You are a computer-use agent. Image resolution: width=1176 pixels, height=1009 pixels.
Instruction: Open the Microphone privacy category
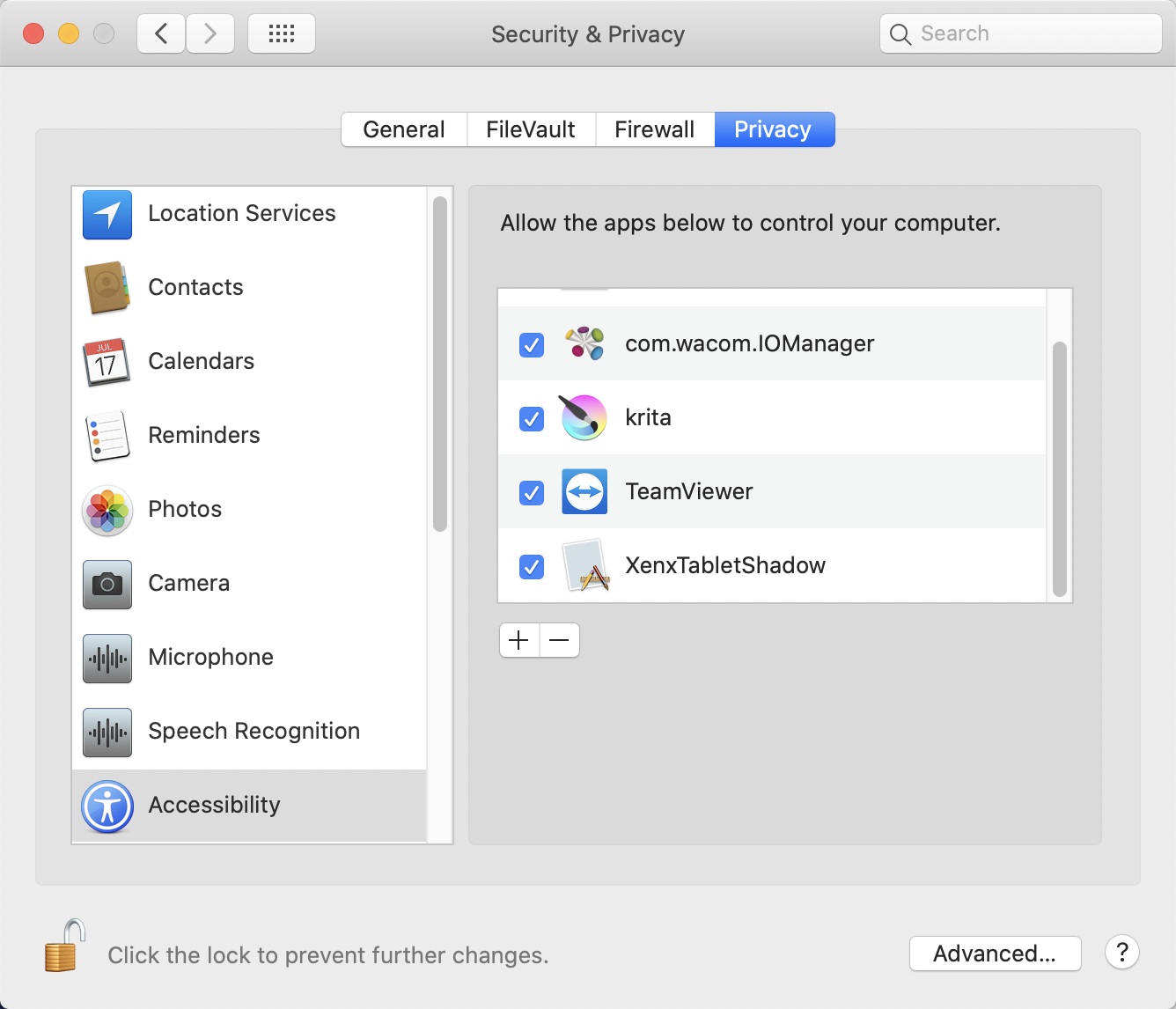click(x=210, y=658)
